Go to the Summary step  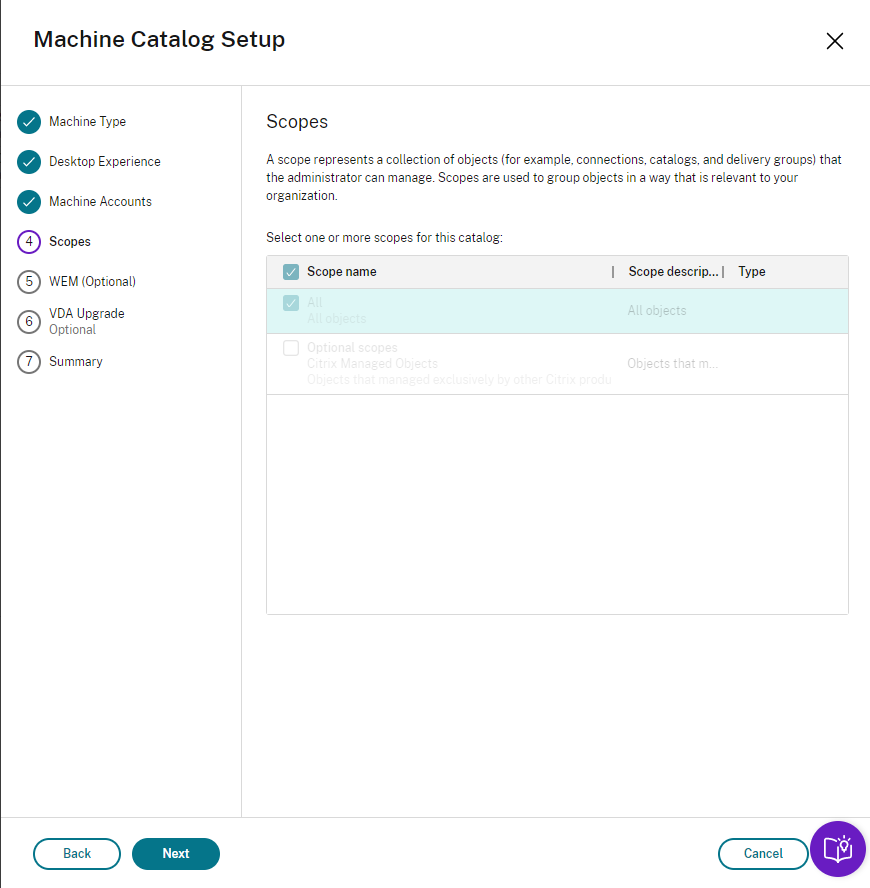76,362
